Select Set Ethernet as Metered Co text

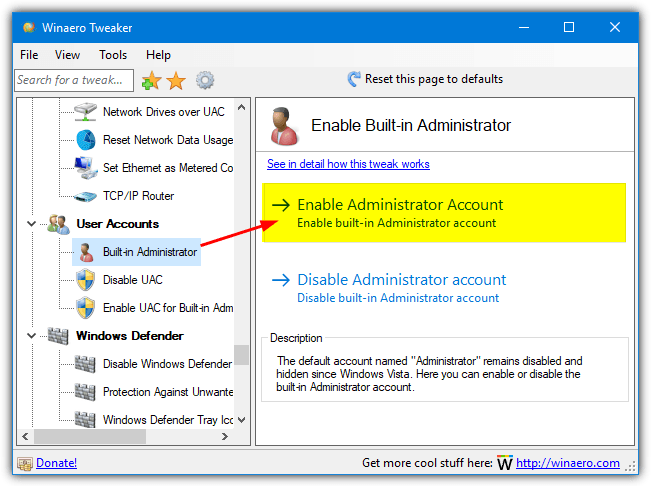pos(168,168)
